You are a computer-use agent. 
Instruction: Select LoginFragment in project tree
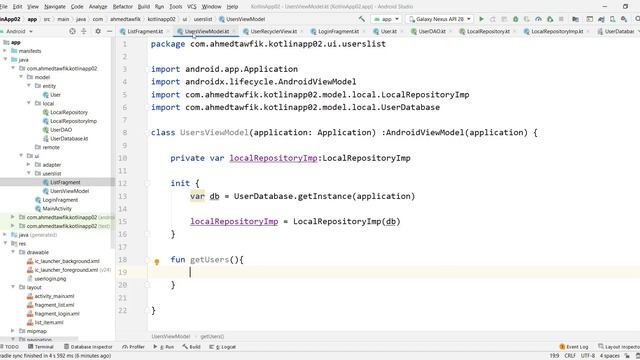[x=60, y=200]
